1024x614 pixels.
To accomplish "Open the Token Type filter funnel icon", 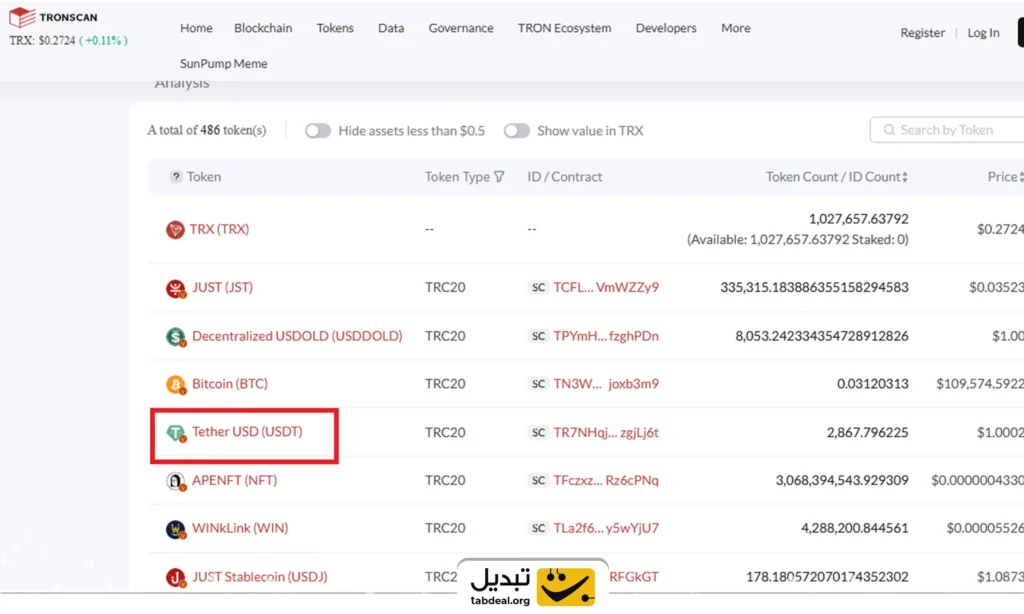I will click(499, 176).
